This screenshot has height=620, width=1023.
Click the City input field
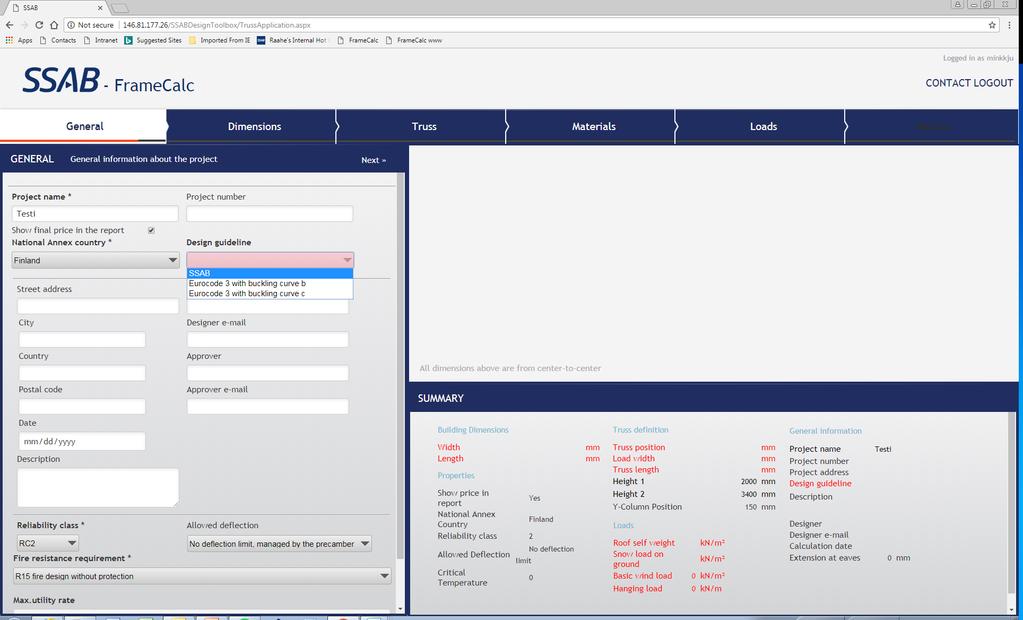pyautogui.click(x=82, y=339)
